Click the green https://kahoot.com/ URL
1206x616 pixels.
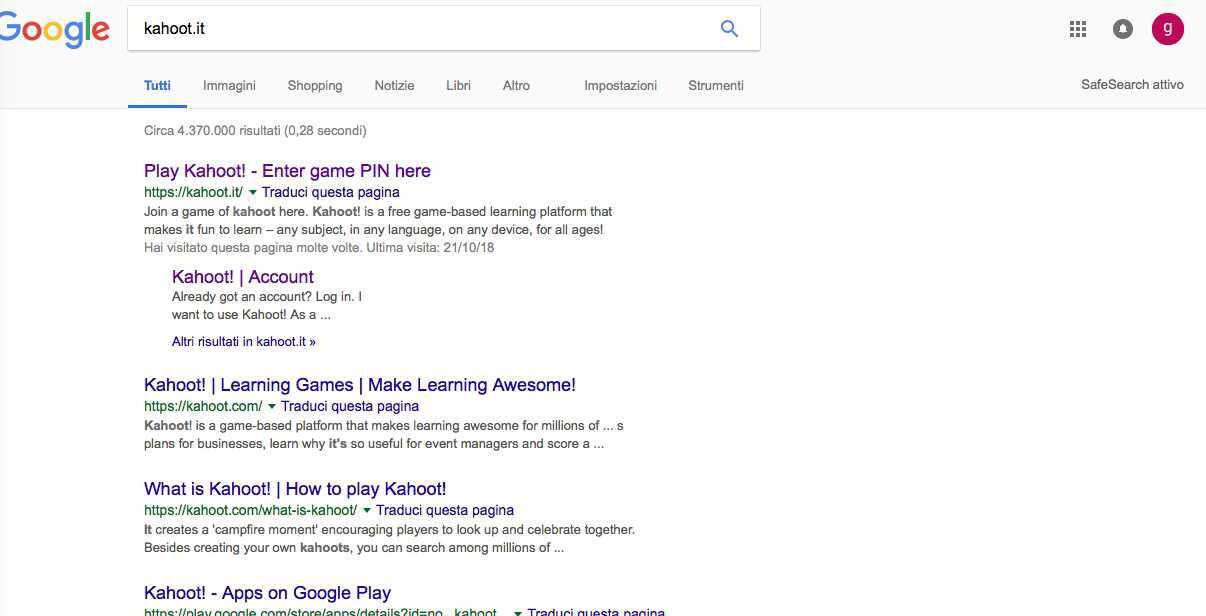coord(203,407)
